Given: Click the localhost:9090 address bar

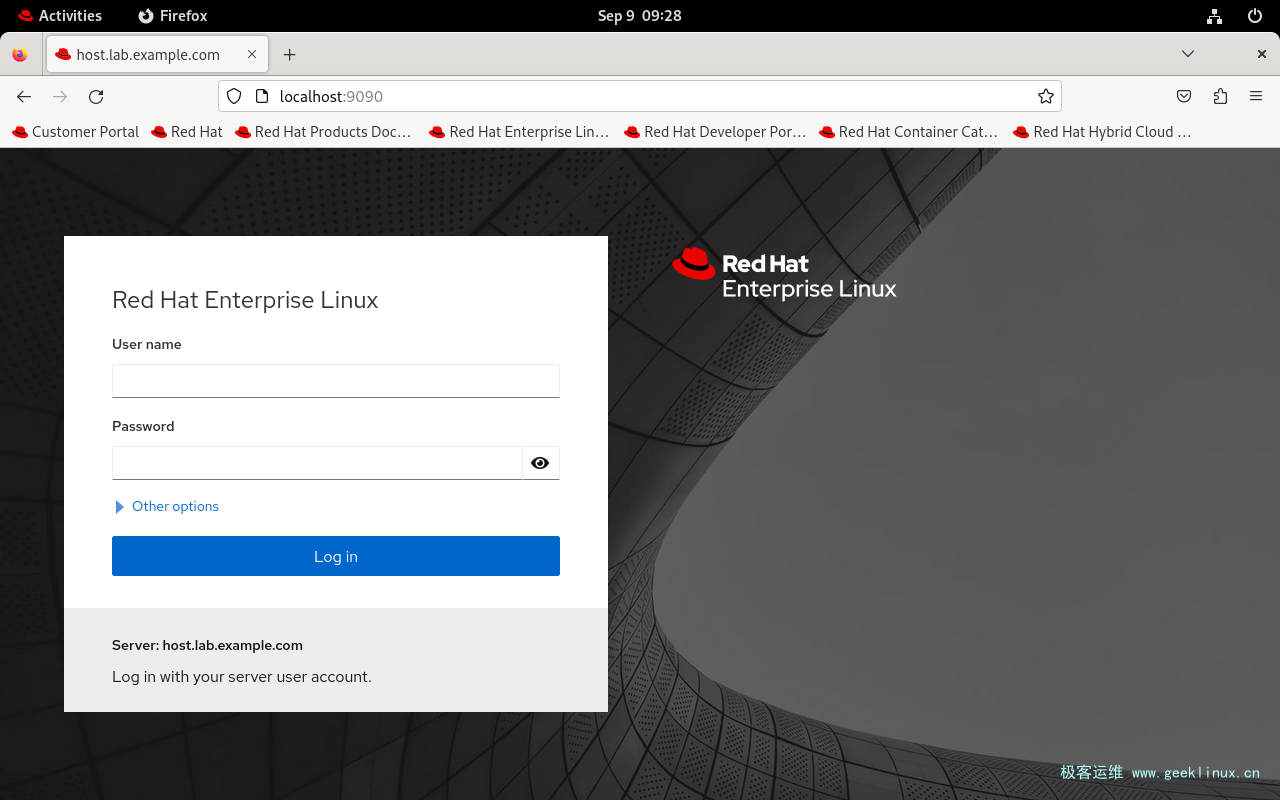Looking at the screenshot, I should pyautogui.click(x=640, y=97).
